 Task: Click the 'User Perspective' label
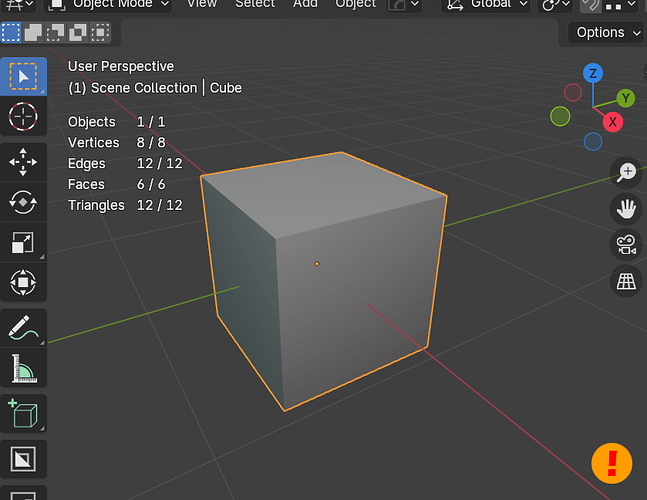[121, 66]
